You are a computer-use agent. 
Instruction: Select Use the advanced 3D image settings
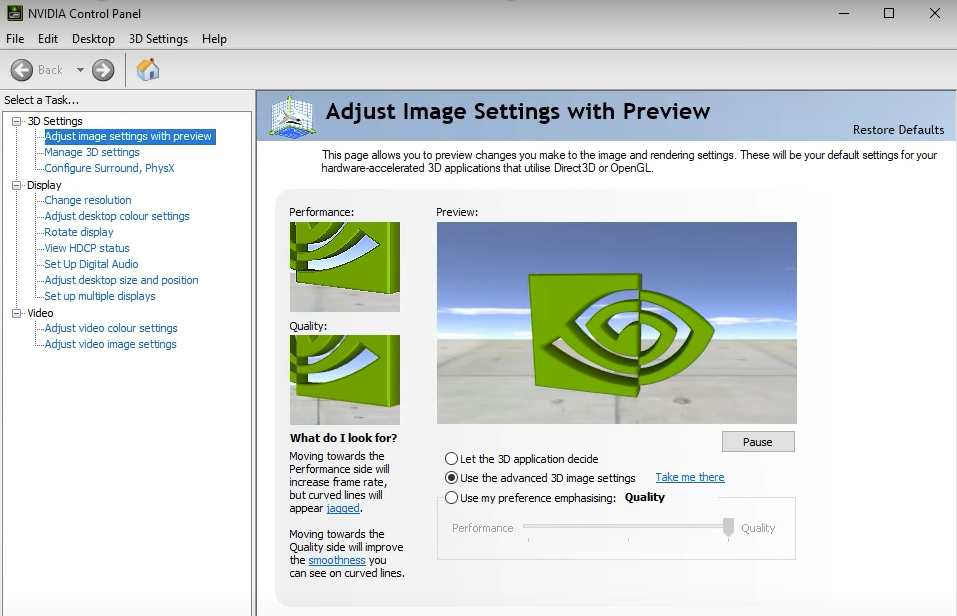coord(452,477)
